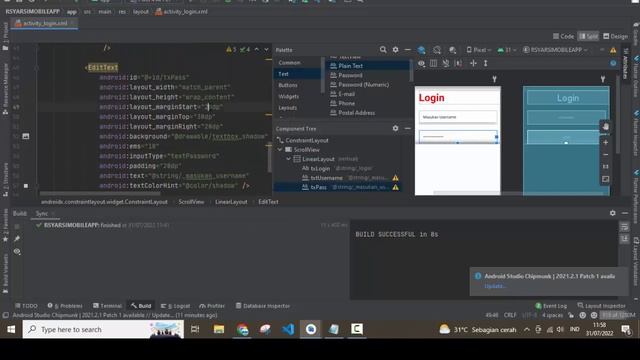640x360 pixels.
Task: Select E-mail item in Palette
Action: click(x=346, y=94)
